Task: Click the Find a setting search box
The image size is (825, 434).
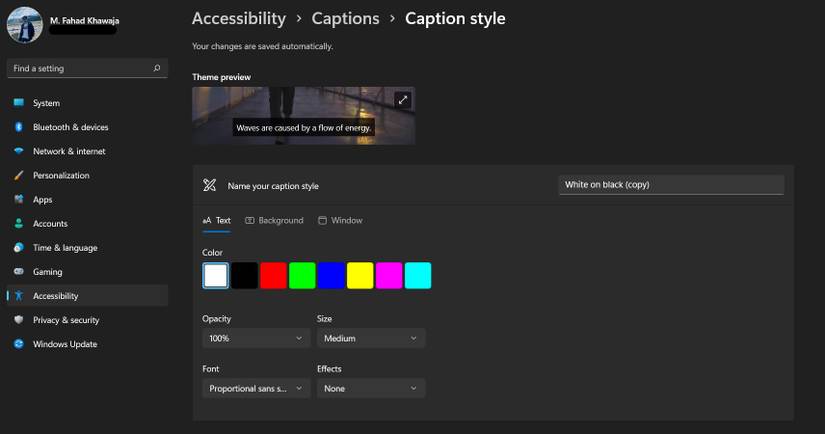Action: [87, 68]
